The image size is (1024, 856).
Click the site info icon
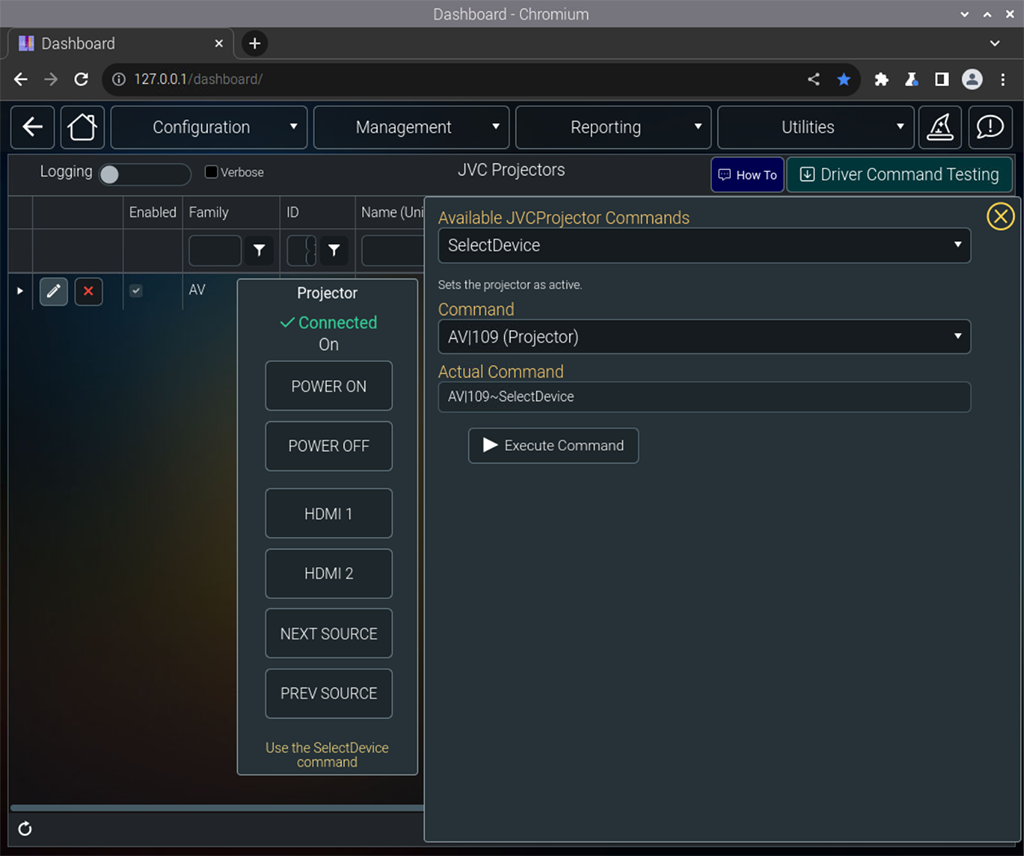tap(119, 79)
